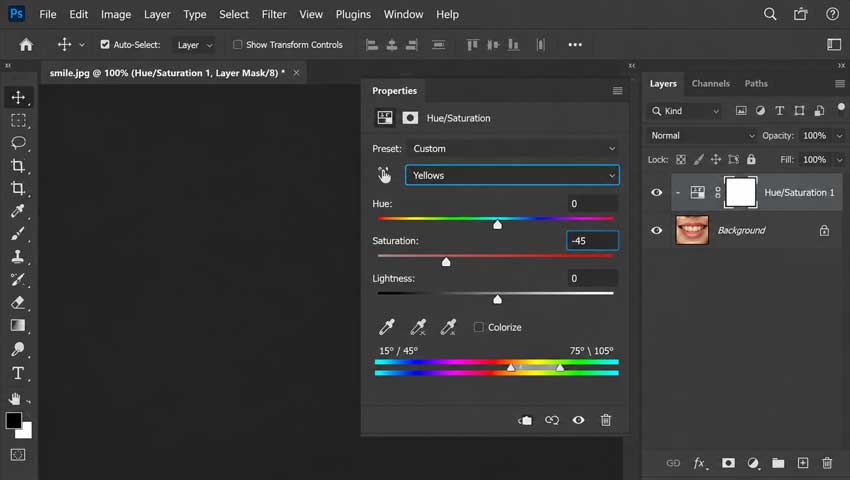Screen dimensions: 850x480
Task: Delete the adjustment layer from Properties panel
Action: tap(606, 420)
